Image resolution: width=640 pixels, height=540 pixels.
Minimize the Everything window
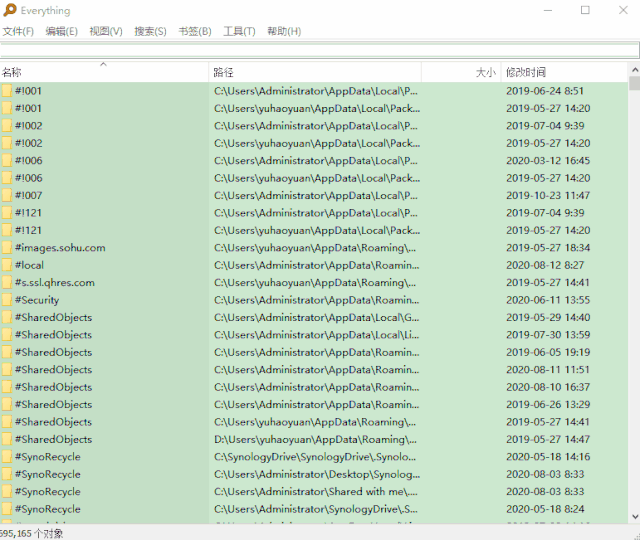tap(548, 10)
